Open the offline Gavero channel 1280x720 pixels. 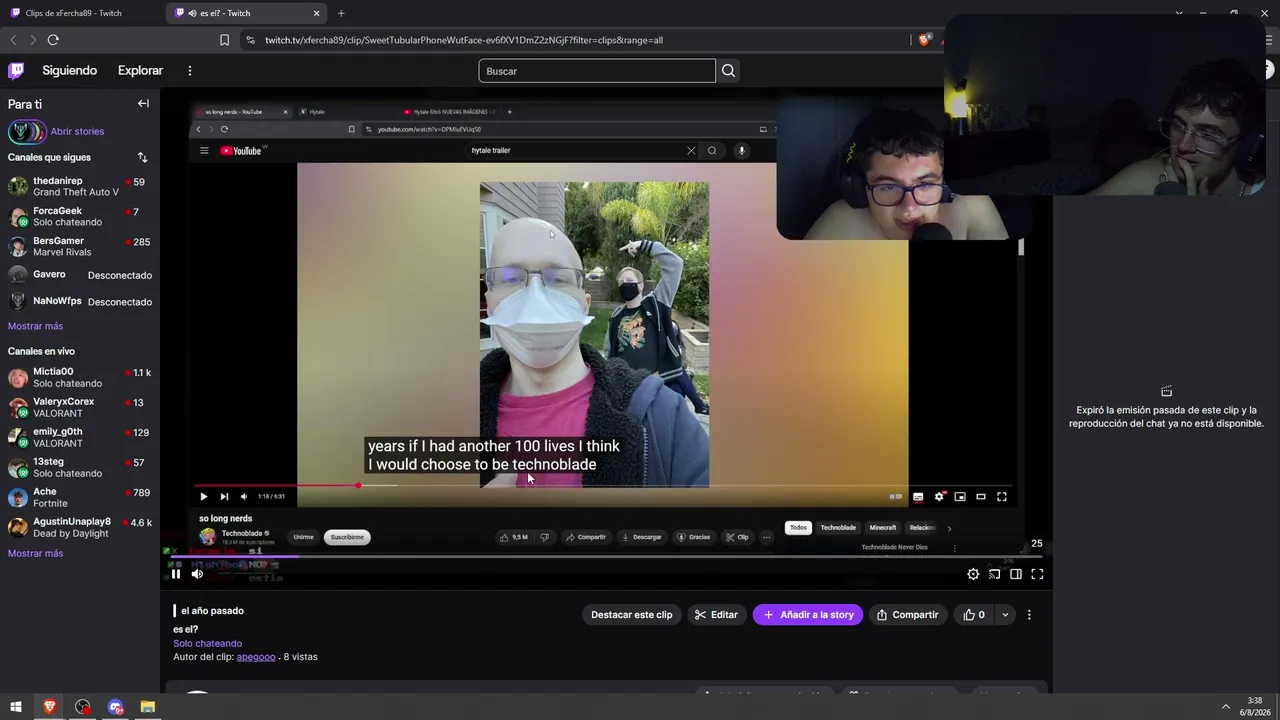pyautogui.click(x=80, y=274)
